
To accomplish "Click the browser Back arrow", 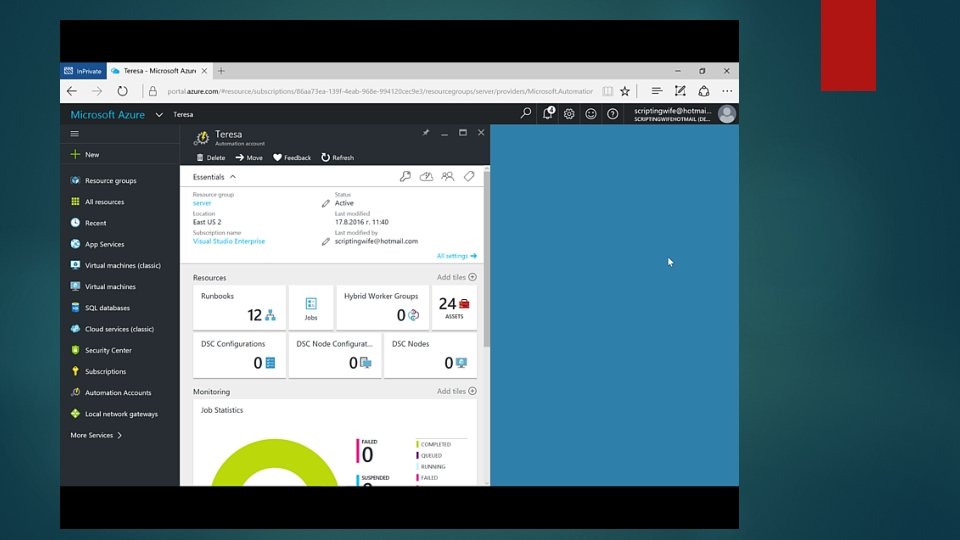I will tap(72, 91).
